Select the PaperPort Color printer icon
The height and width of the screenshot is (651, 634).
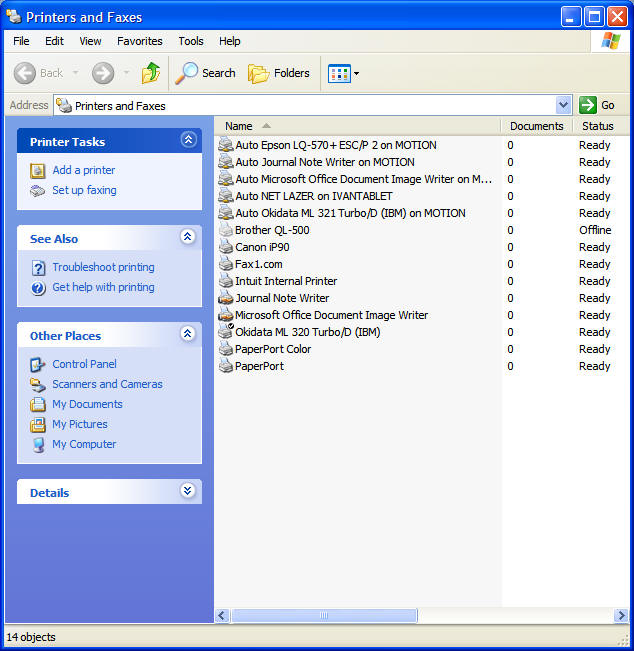click(x=226, y=349)
